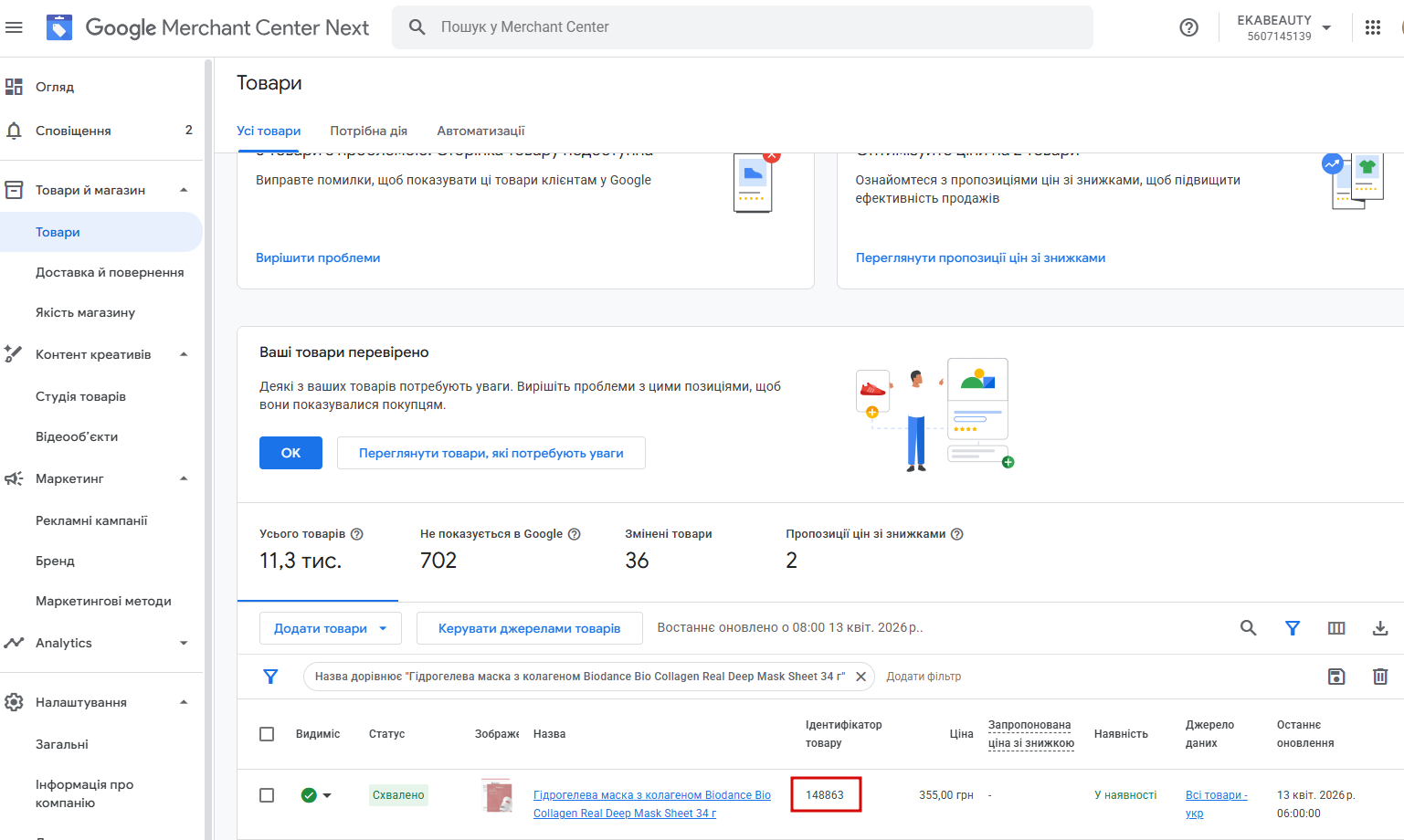Delete the filter with trash icon
The image size is (1404, 840).
pyautogui.click(x=1380, y=677)
